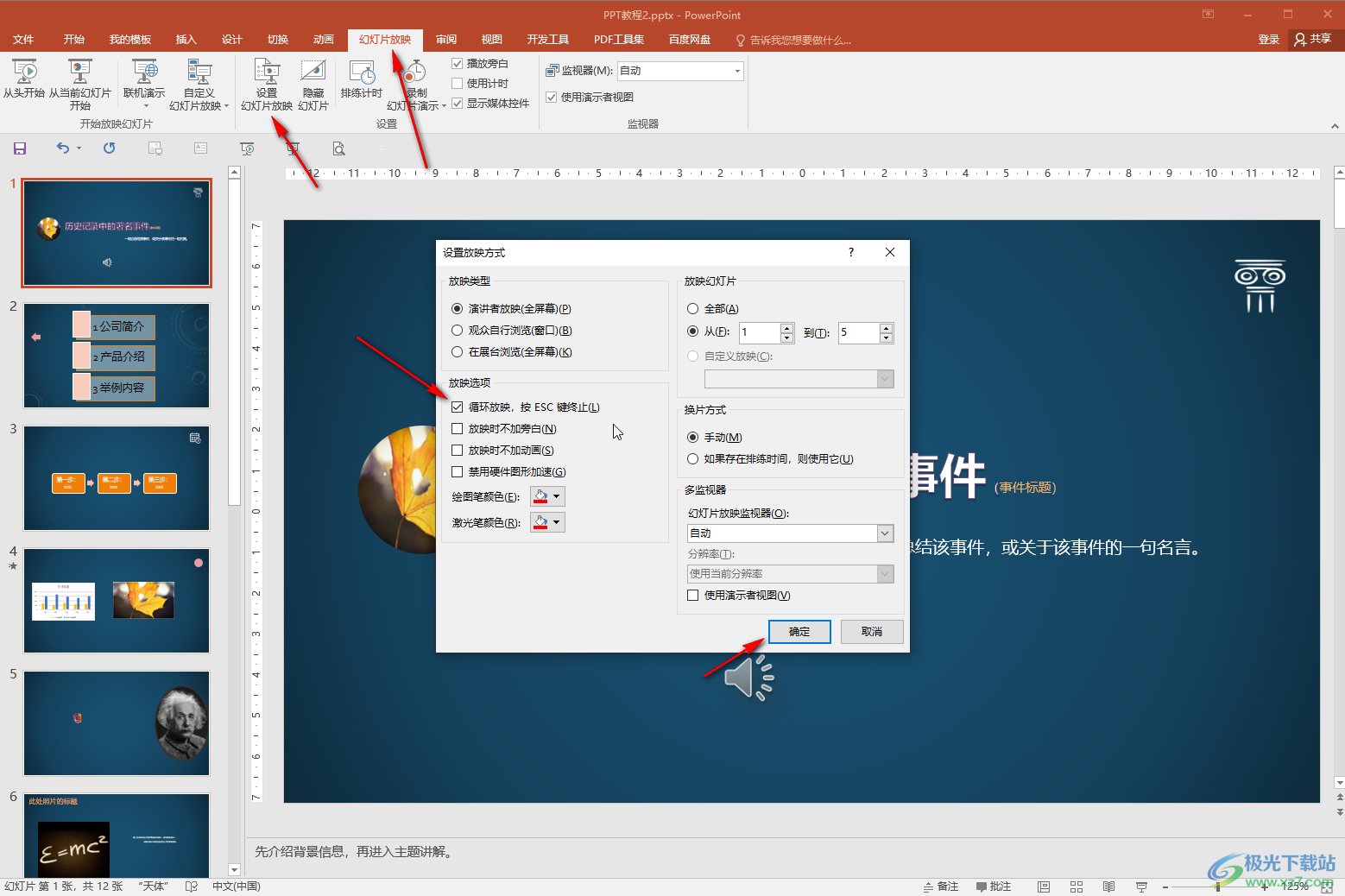Viewport: 1345px width, 896px height.
Task: Toggle use timings (使用计时) ribbon checkbox
Action: [458, 84]
